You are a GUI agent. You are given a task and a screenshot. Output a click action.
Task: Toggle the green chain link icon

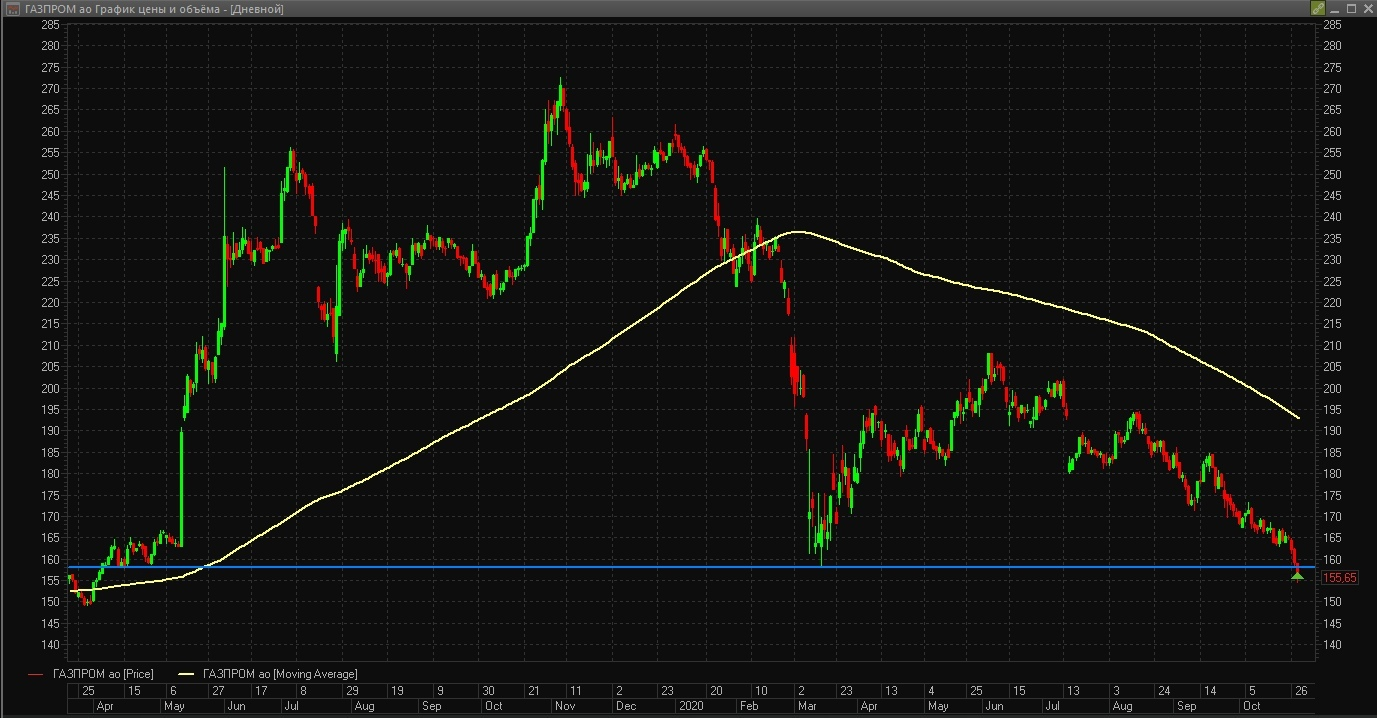(1317, 8)
